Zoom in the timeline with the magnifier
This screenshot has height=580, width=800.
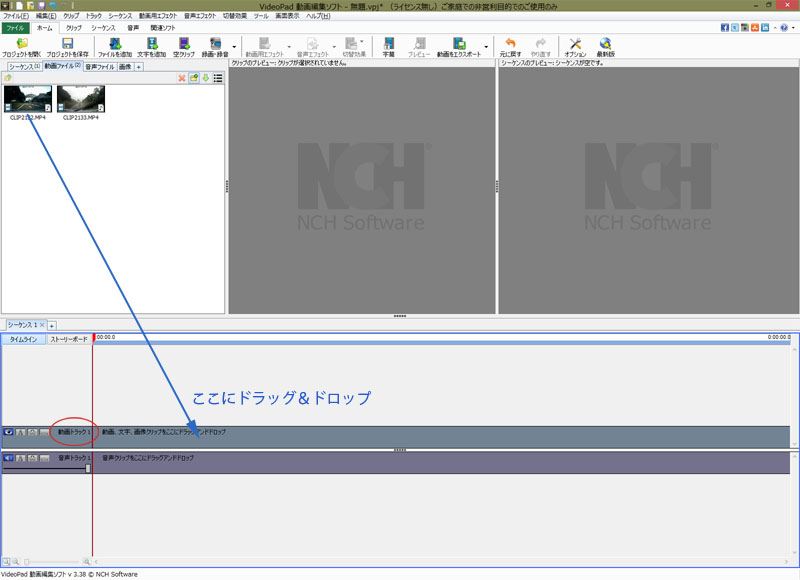pos(87,562)
